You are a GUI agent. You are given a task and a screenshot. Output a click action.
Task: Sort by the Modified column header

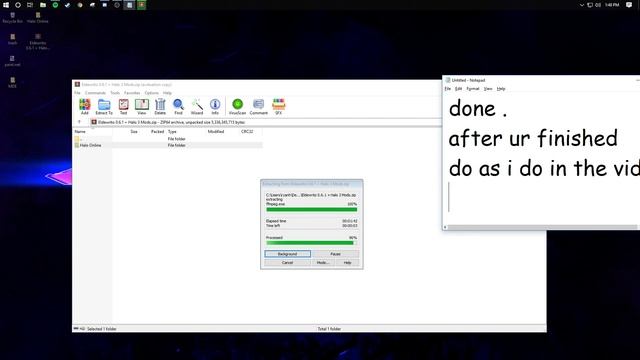coord(216,131)
